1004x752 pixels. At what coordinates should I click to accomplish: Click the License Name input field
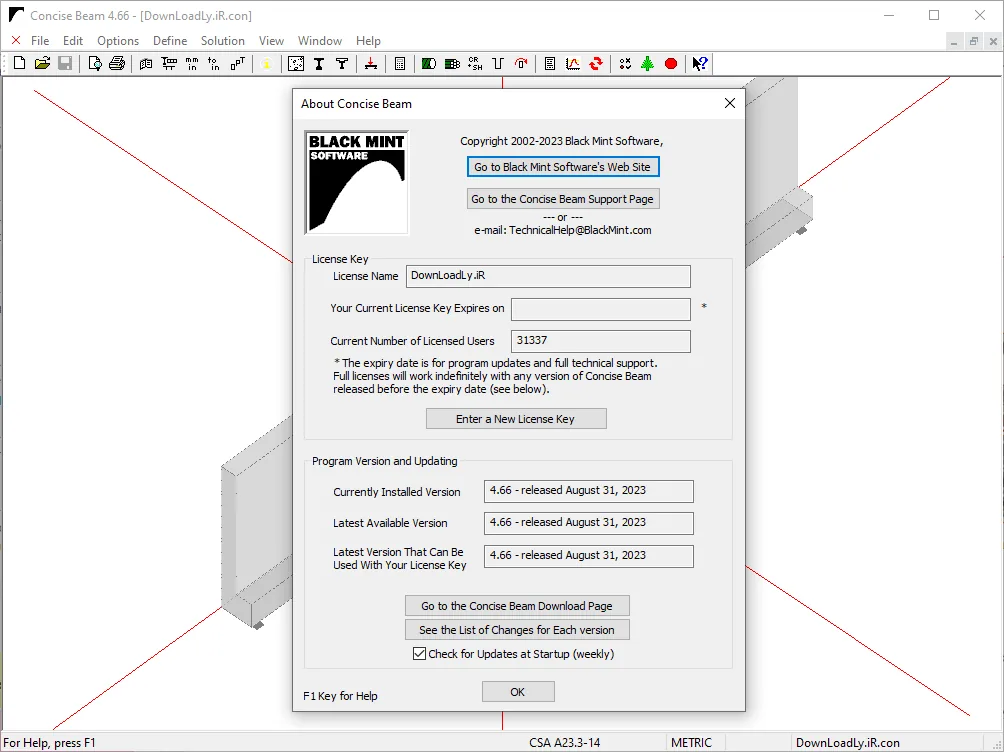coord(548,276)
